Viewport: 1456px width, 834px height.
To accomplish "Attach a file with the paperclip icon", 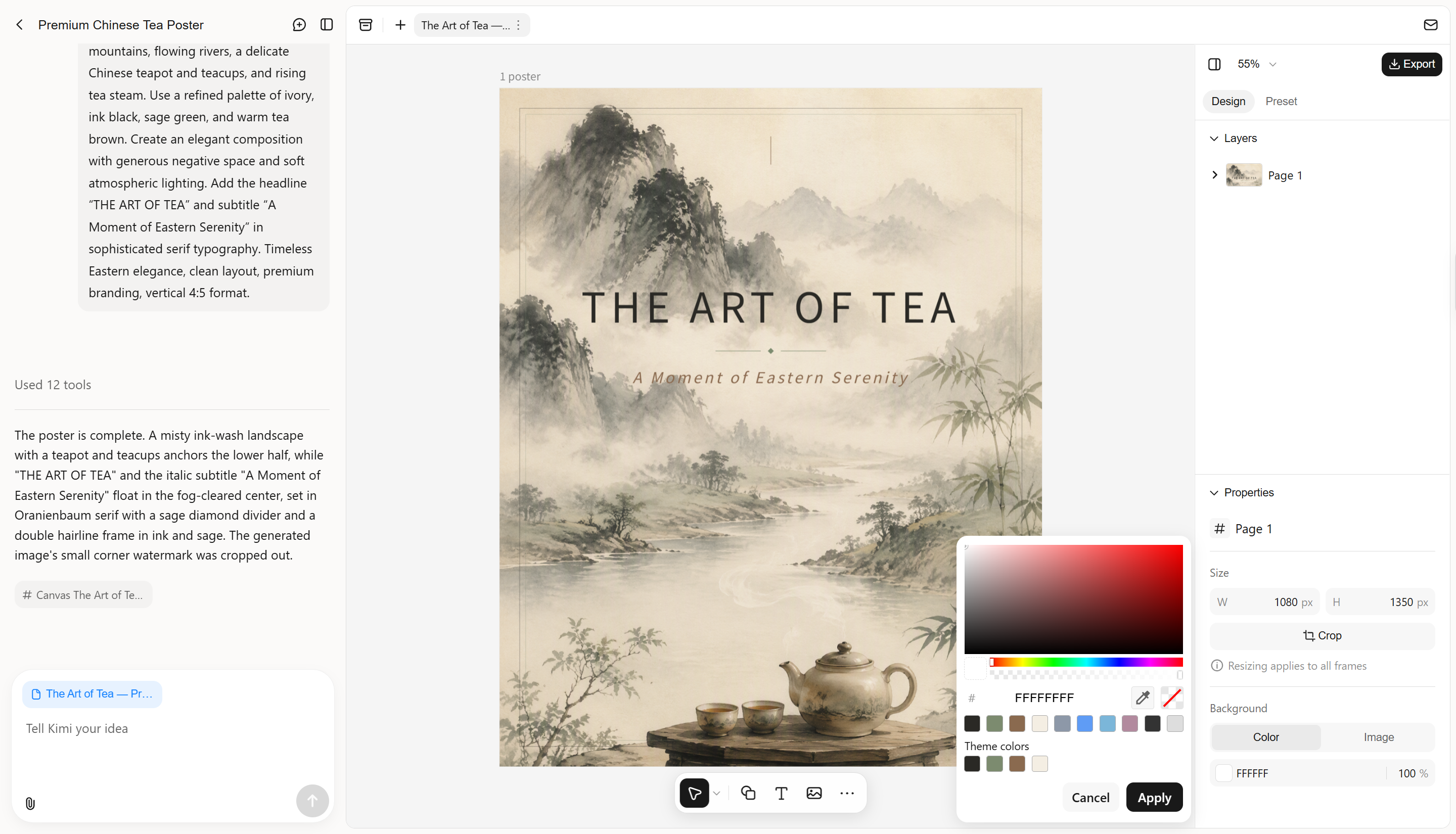I will pyautogui.click(x=30, y=803).
